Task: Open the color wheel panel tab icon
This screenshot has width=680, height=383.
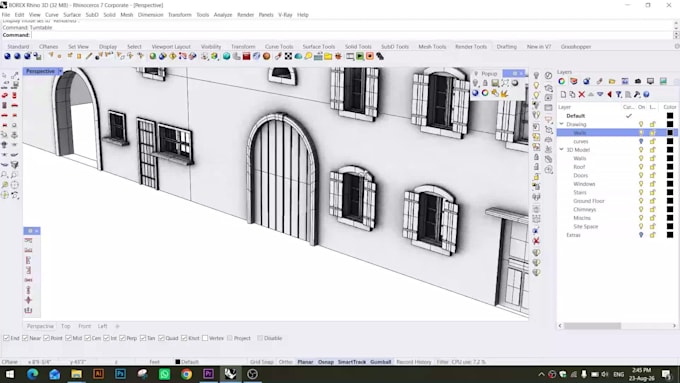Action: pyautogui.click(x=562, y=81)
